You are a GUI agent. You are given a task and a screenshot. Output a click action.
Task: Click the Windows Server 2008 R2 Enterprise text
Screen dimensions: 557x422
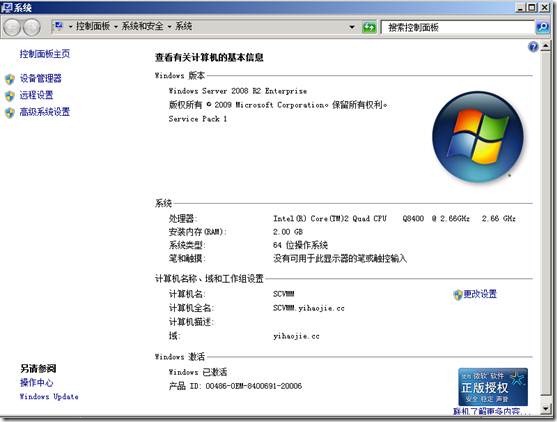point(238,91)
